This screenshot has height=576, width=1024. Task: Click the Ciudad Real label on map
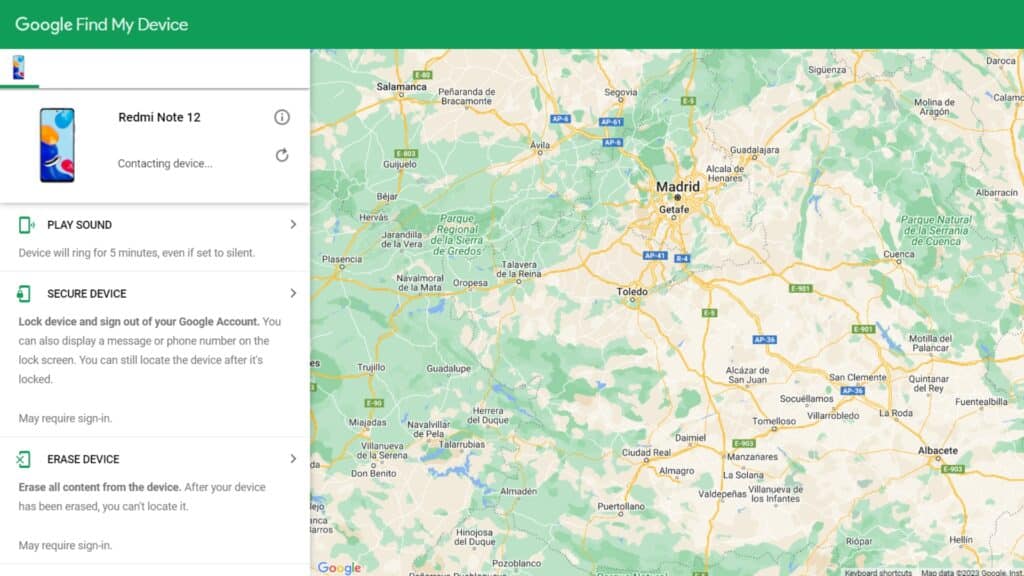click(646, 452)
